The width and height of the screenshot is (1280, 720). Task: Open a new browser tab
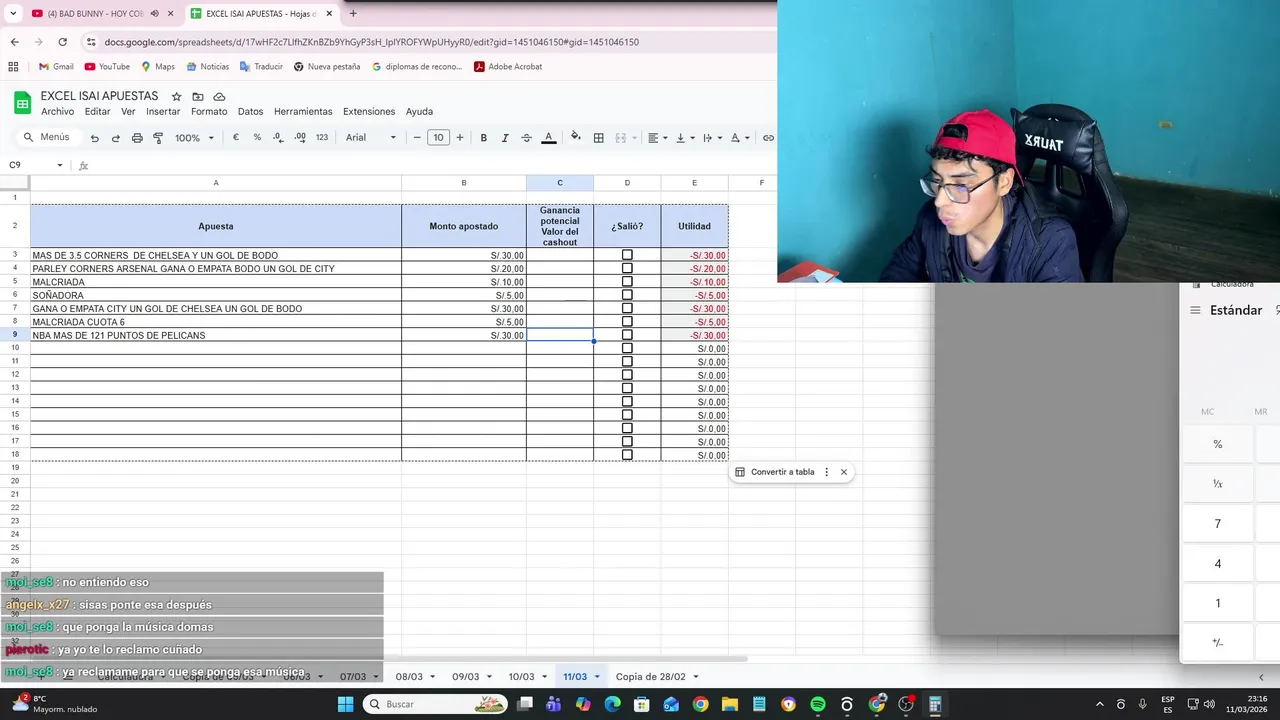(x=353, y=13)
